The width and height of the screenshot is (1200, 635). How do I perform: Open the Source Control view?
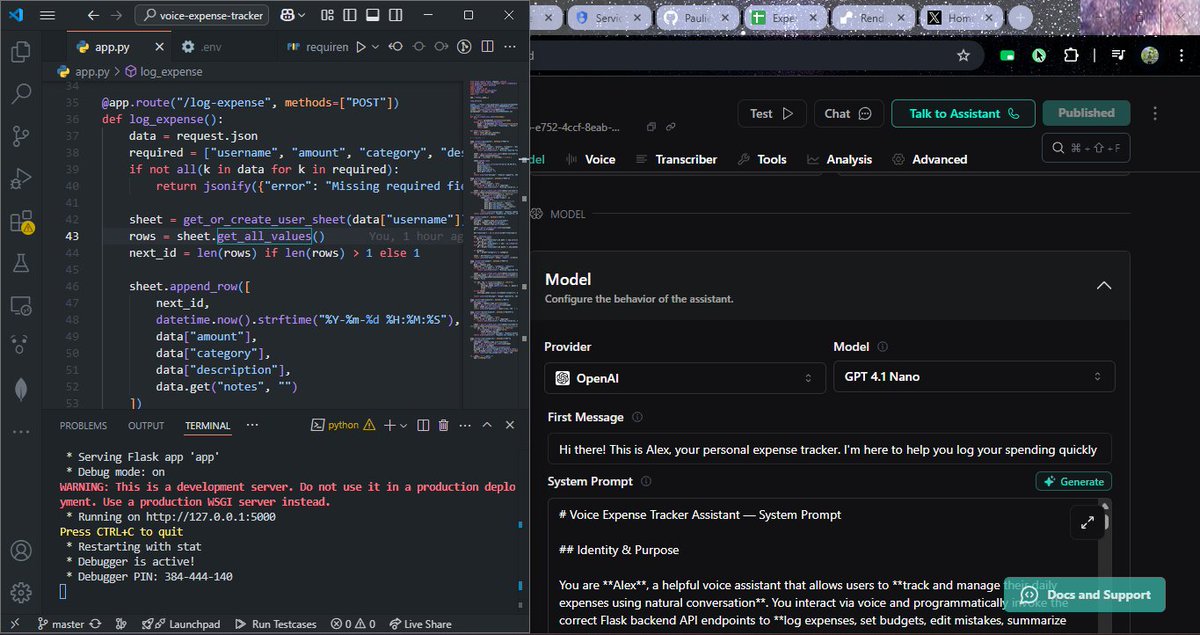21,137
